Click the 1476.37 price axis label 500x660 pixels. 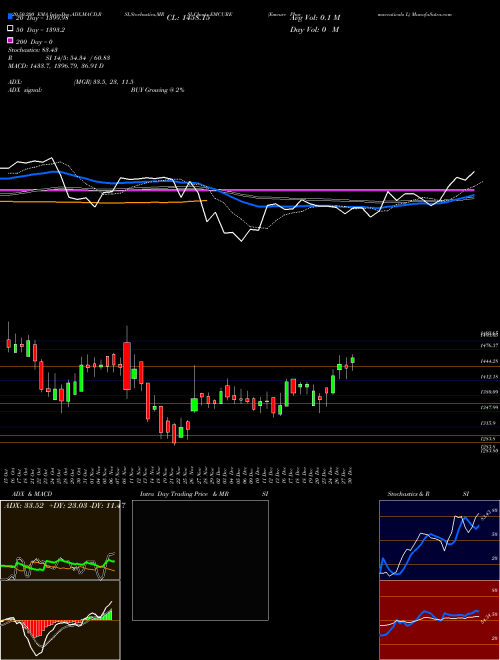point(490,345)
